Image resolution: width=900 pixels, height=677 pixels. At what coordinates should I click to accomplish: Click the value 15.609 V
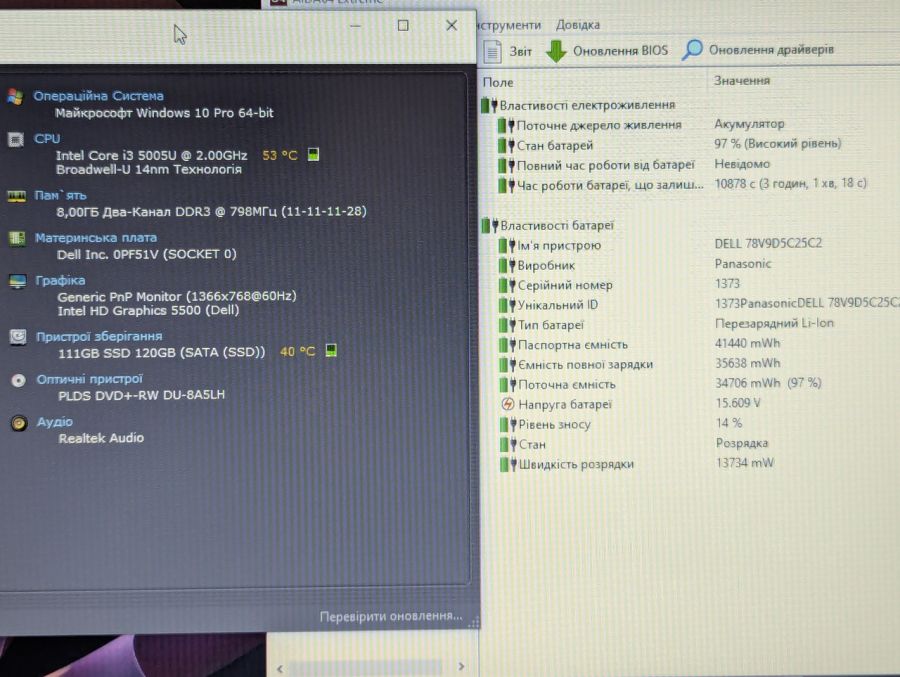tap(738, 403)
